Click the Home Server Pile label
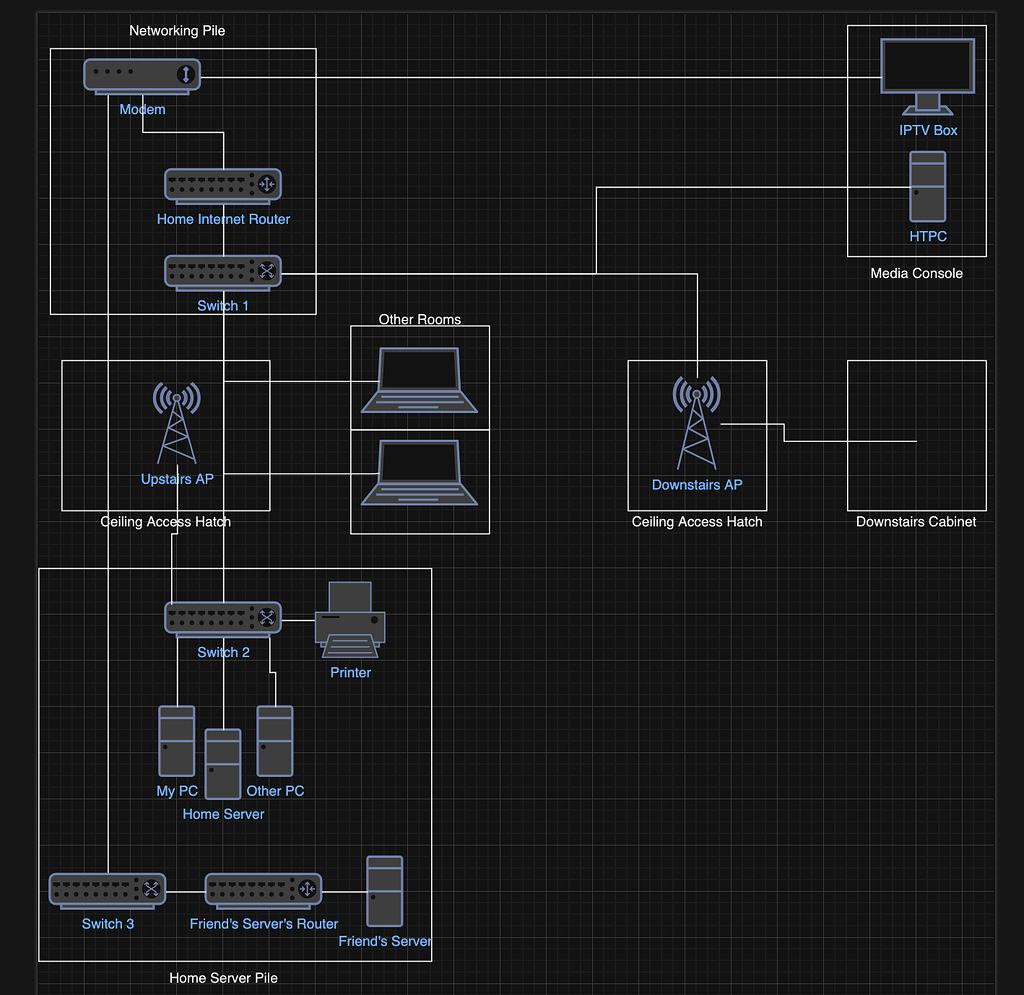This screenshot has height=995, width=1024. [x=223, y=978]
